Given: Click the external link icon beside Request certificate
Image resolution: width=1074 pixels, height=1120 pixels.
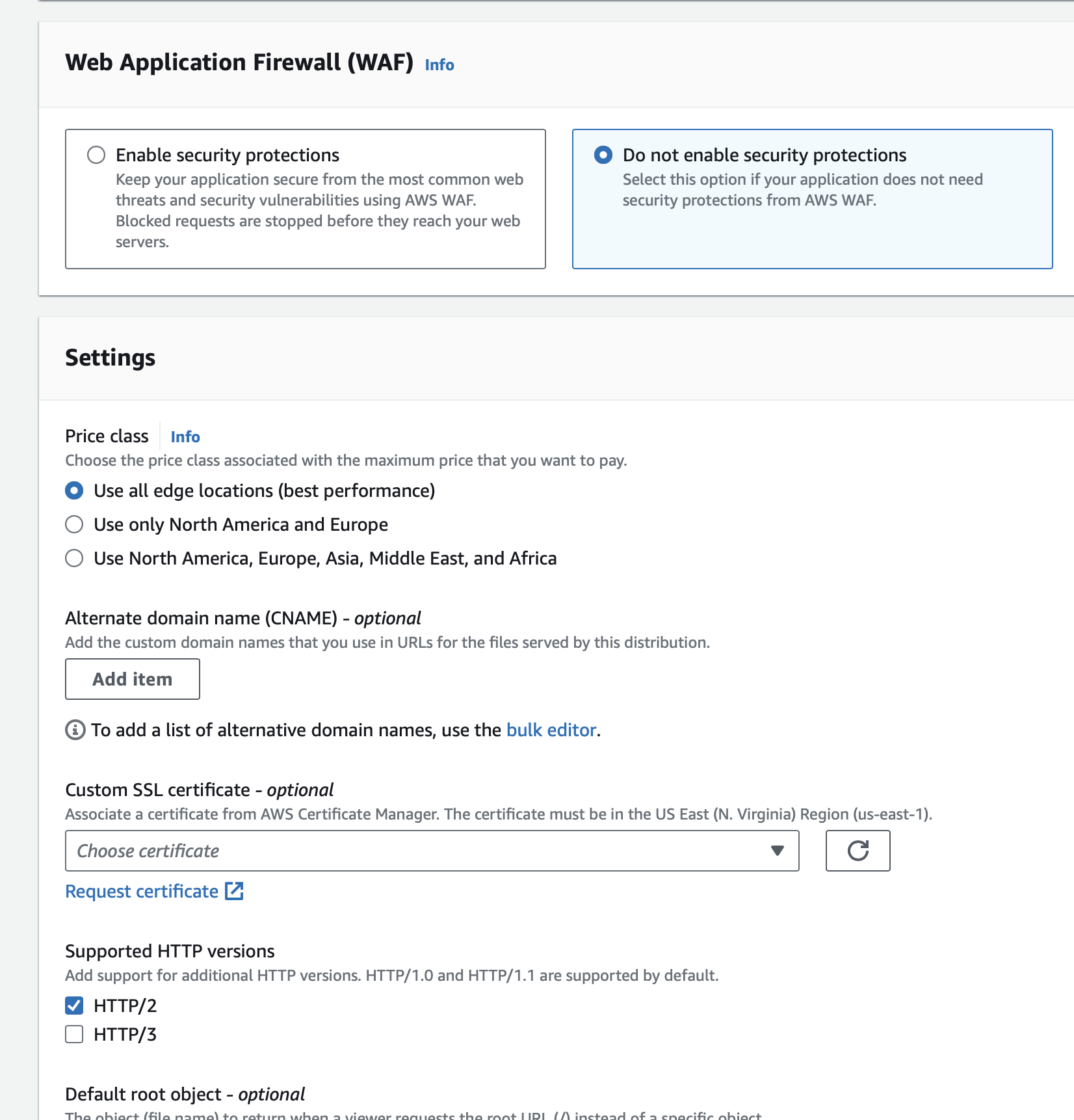Looking at the screenshot, I should click(x=234, y=891).
